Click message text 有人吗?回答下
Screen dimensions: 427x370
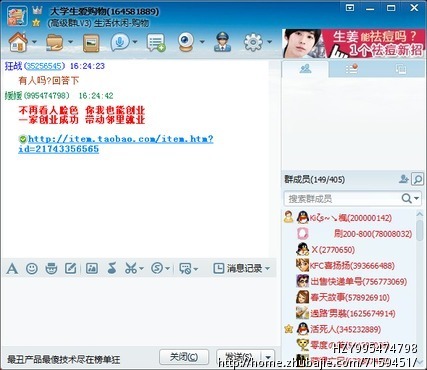point(49,80)
